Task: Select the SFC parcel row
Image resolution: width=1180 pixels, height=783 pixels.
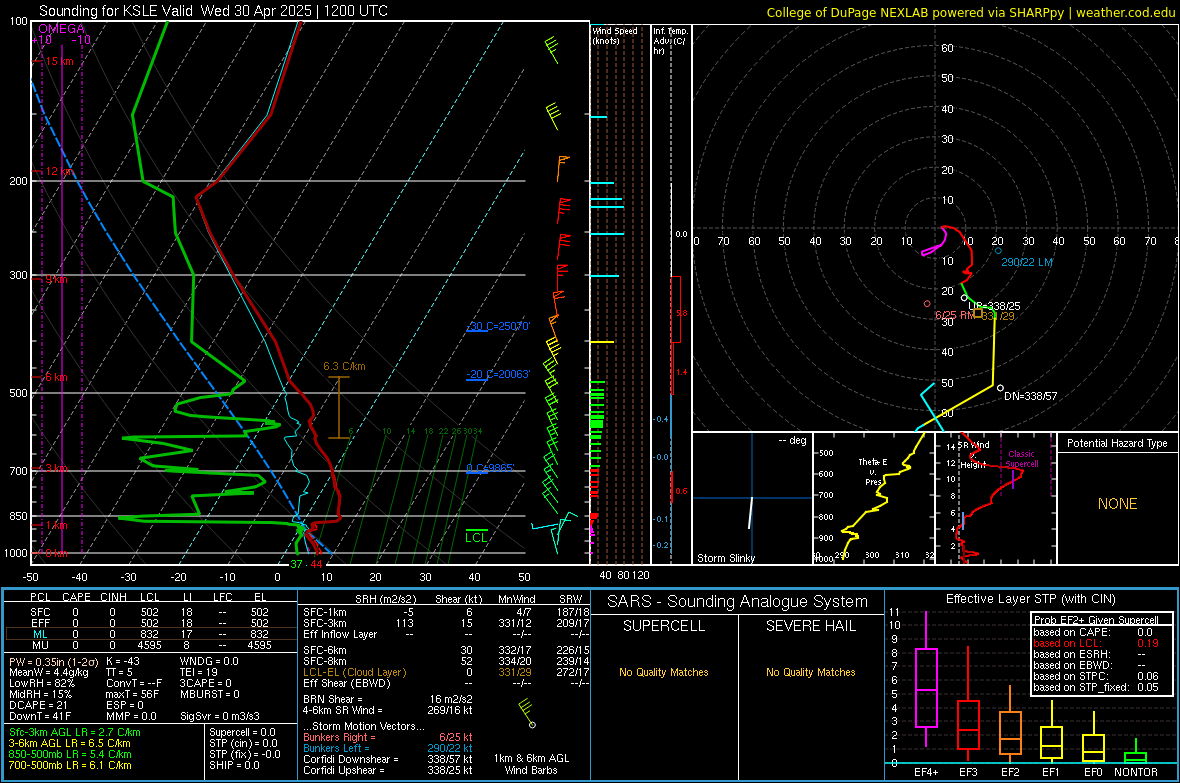Action: tap(150, 612)
